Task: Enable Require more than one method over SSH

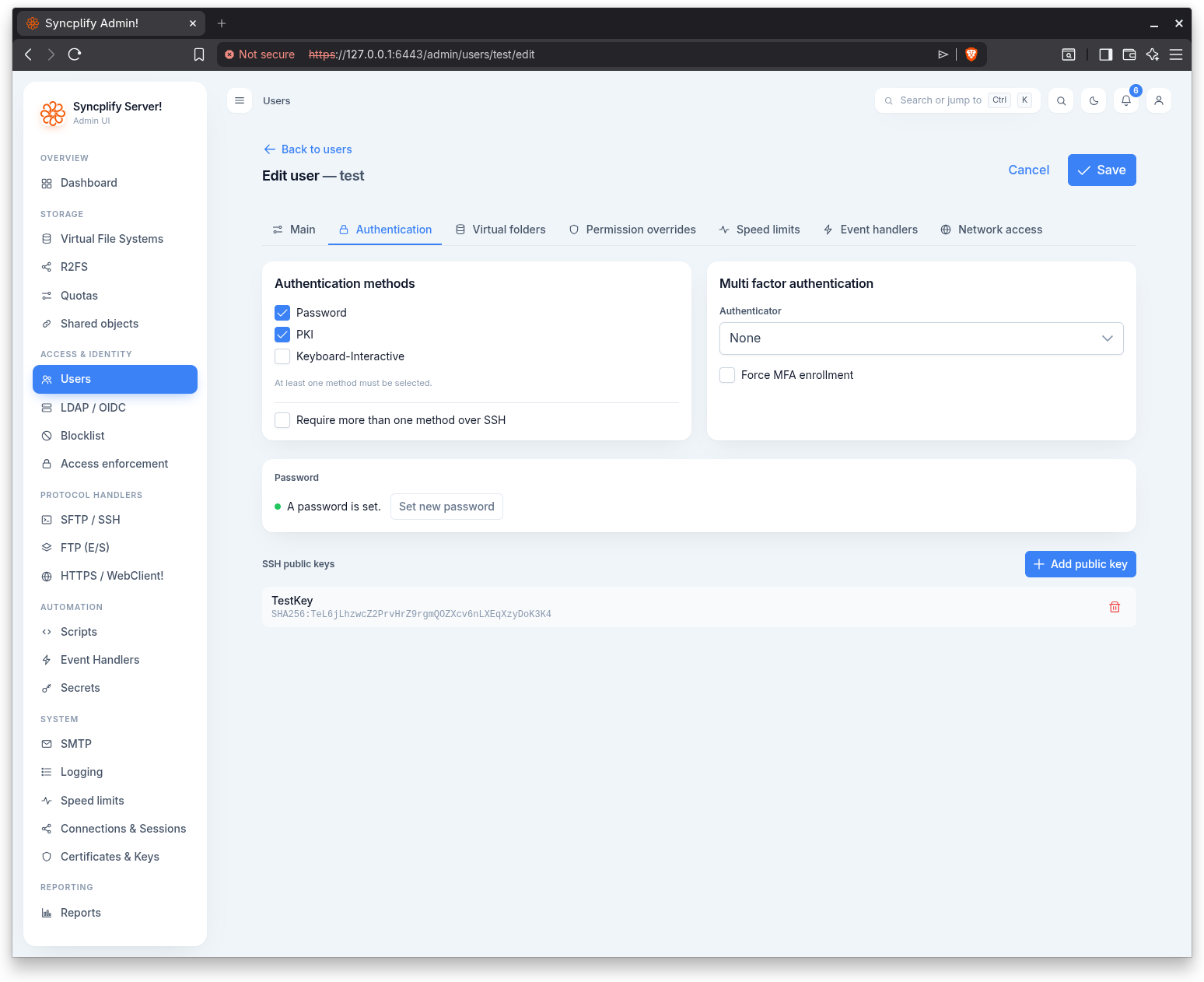Action: [x=282, y=420]
